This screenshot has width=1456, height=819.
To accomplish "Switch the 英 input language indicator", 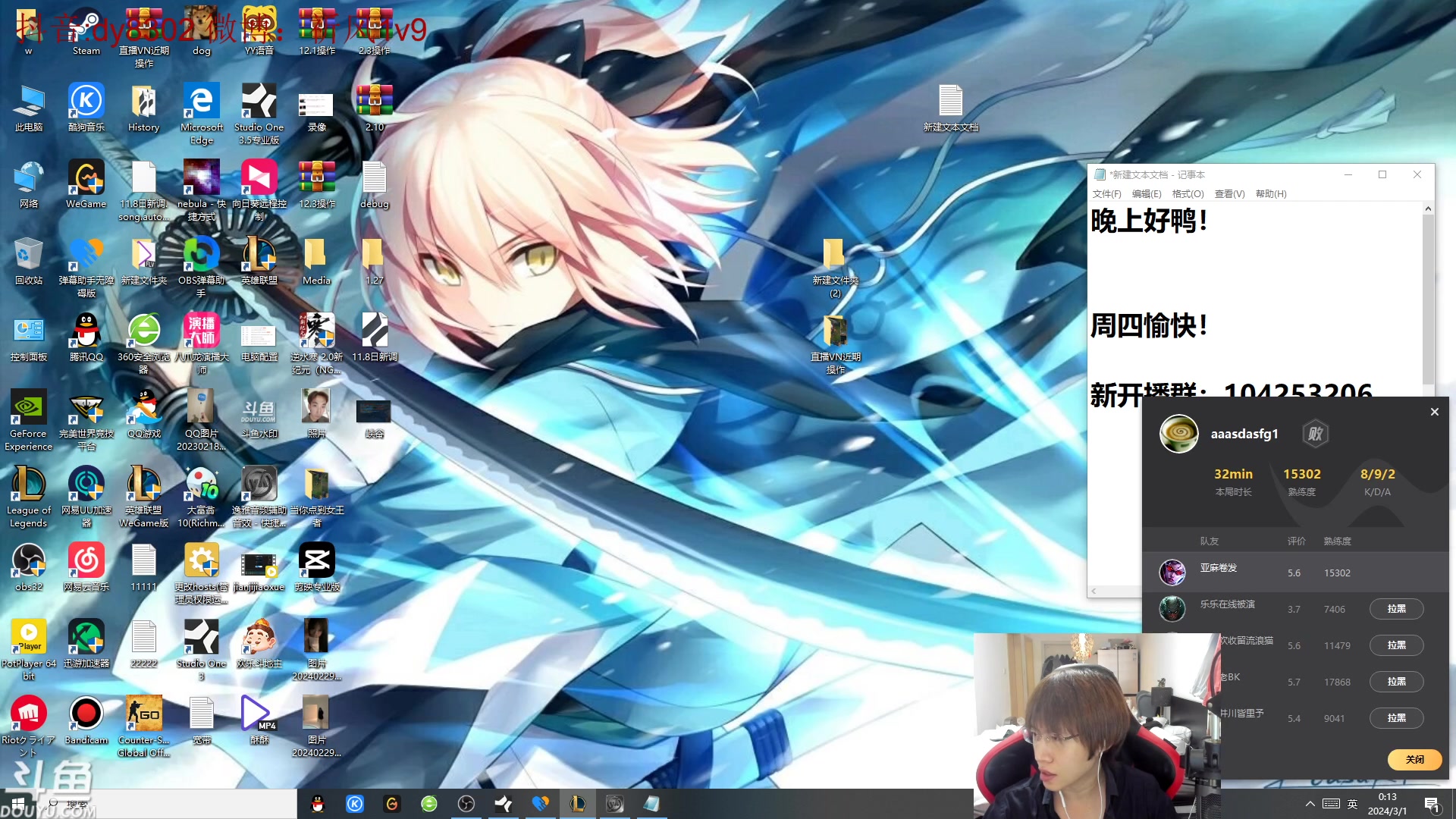I will click(x=1352, y=804).
